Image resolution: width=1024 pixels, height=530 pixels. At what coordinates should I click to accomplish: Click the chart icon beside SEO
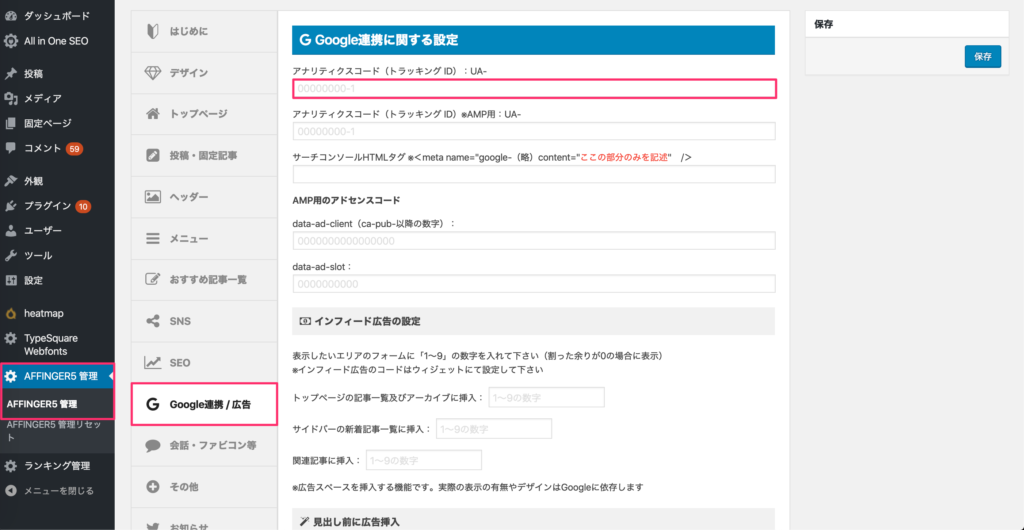point(152,362)
